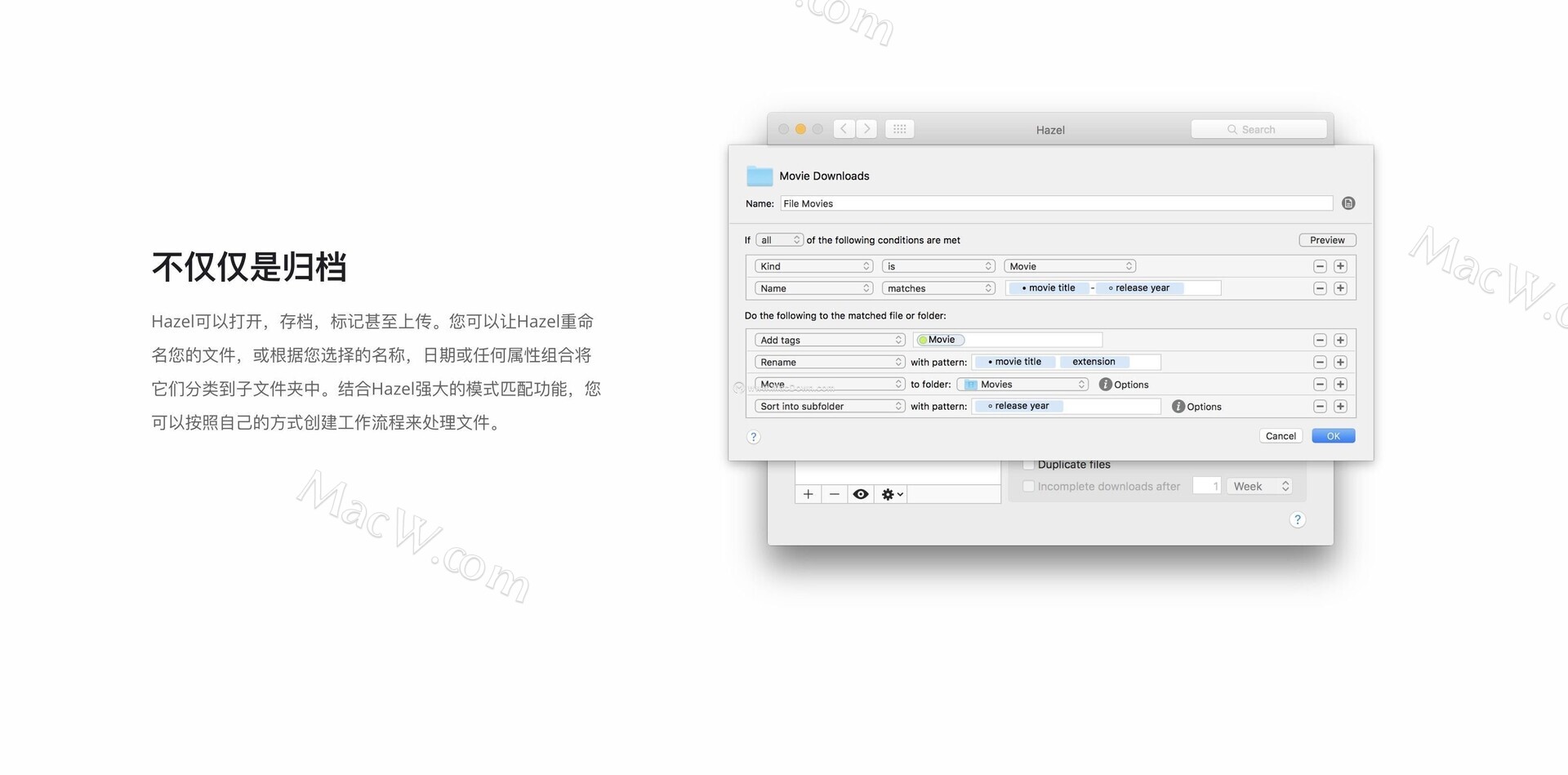Screen dimensions: 1568x775
Task: Click the plus icon to add new rule
Action: pos(808,494)
